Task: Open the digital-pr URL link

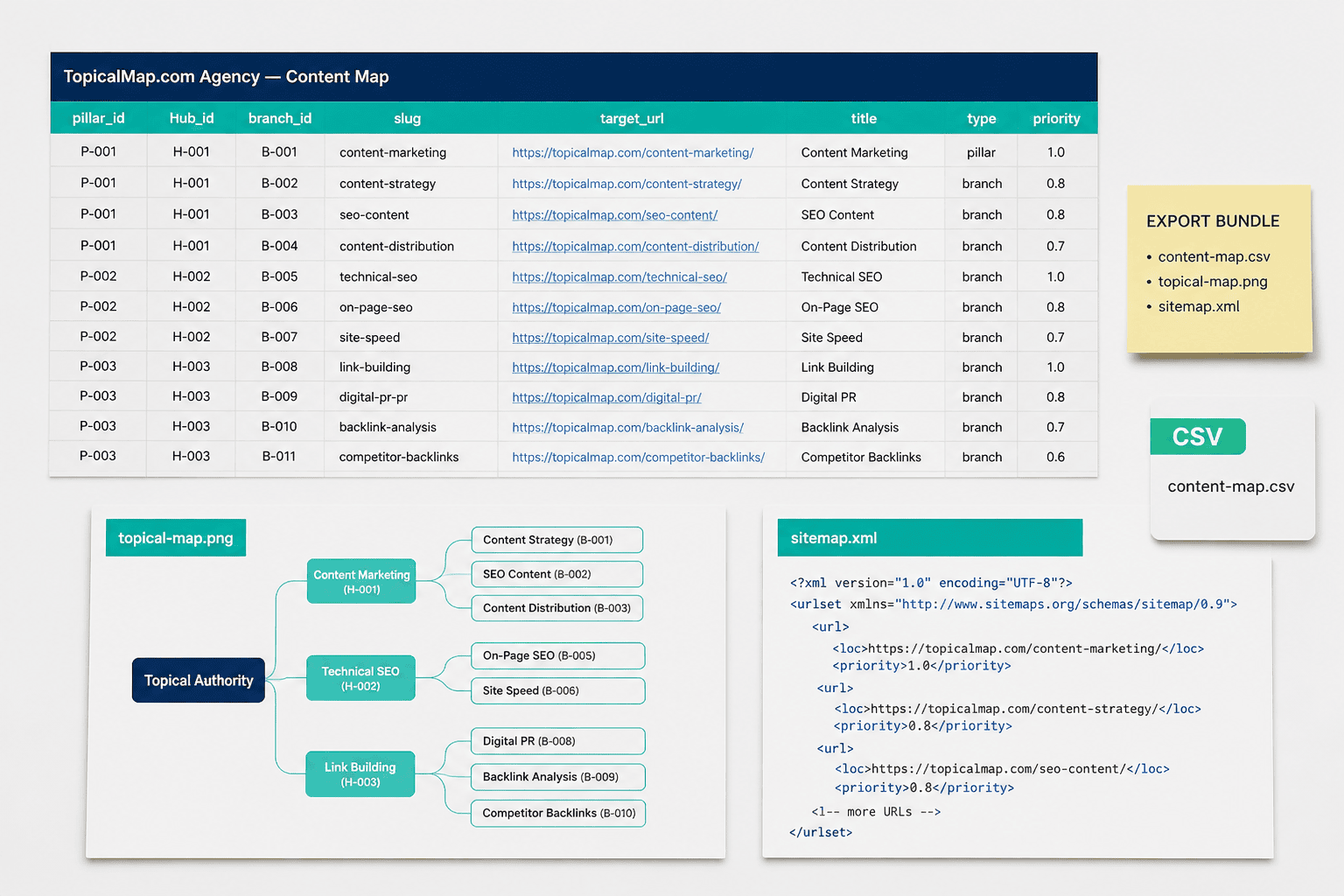Action: click(x=606, y=397)
